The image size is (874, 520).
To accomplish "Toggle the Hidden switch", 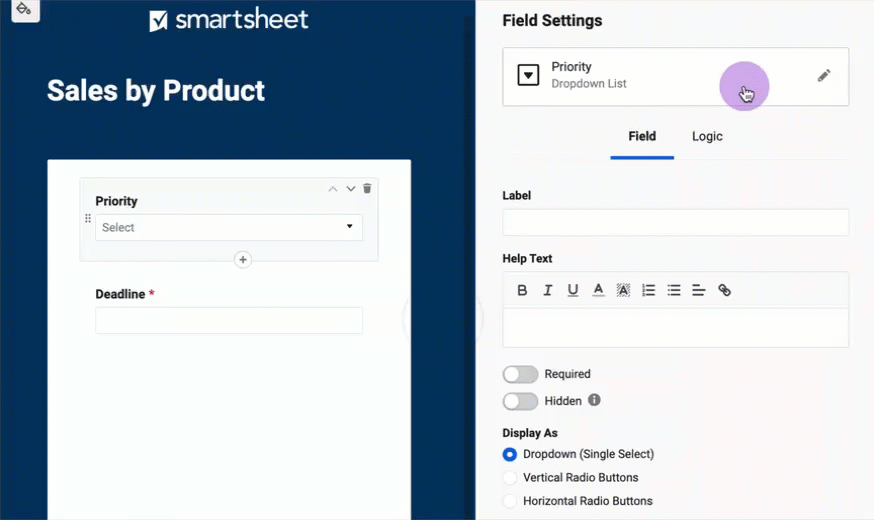I will [x=520, y=401].
